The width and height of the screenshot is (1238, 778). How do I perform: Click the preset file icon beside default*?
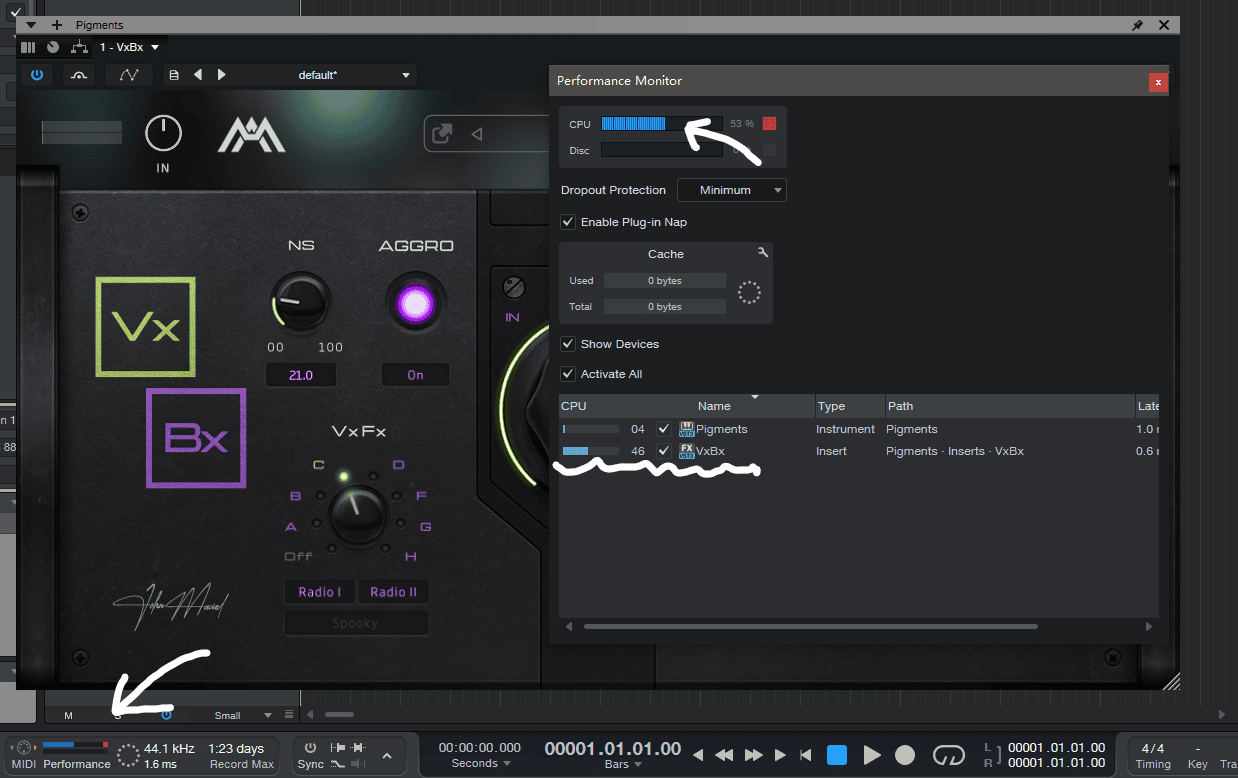pos(175,75)
